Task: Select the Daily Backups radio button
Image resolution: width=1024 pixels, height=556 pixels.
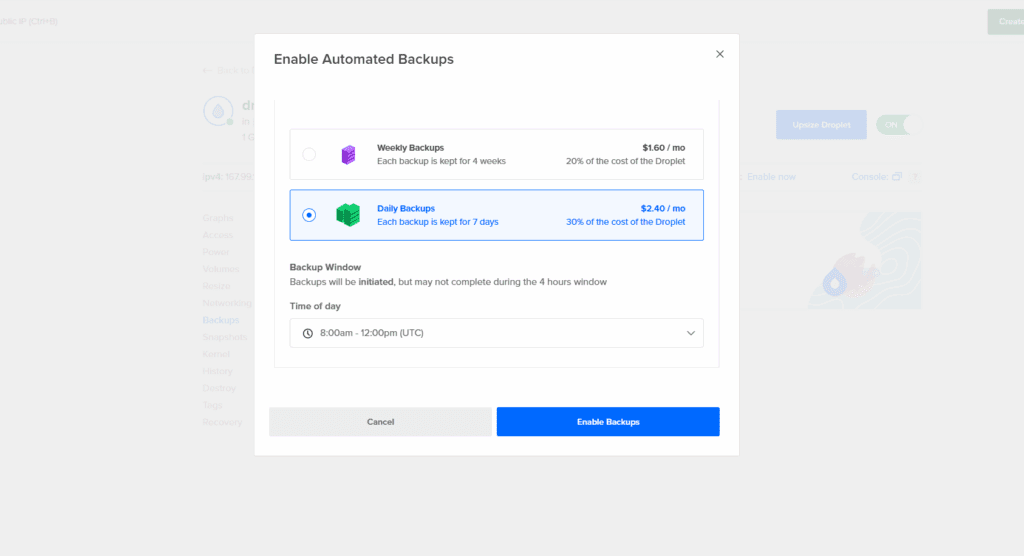Action: point(309,215)
